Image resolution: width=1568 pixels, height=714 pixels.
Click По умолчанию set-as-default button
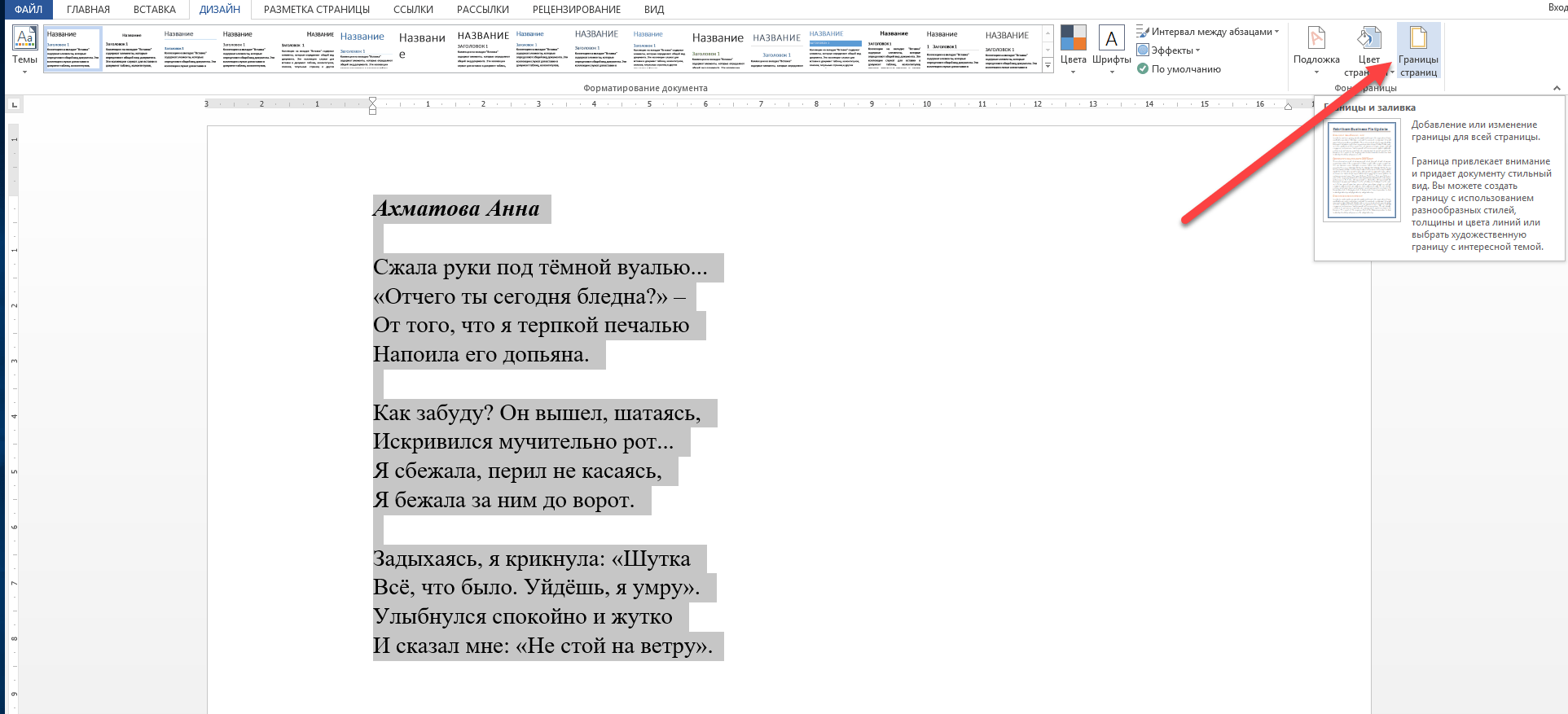pos(1179,69)
